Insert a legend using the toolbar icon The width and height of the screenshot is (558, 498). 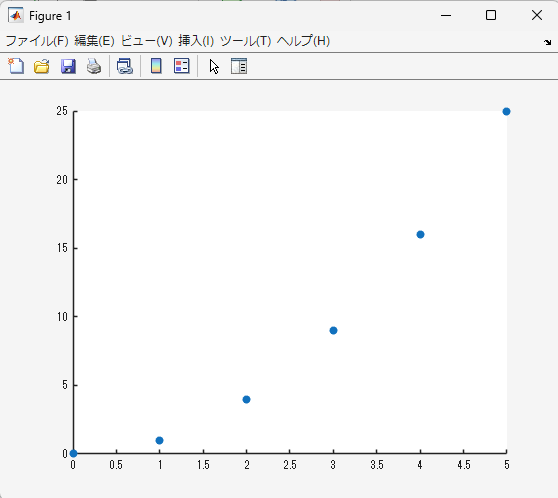[181, 66]
